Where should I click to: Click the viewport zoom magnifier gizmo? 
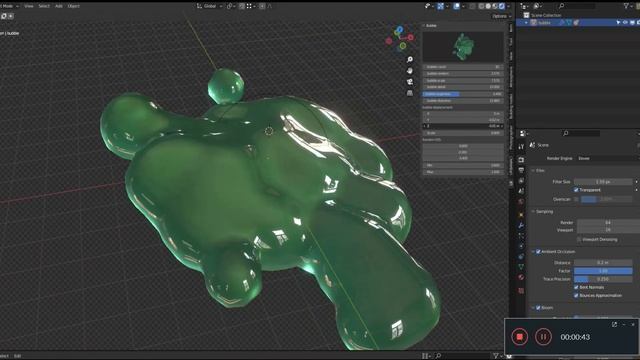pos(410,60)
